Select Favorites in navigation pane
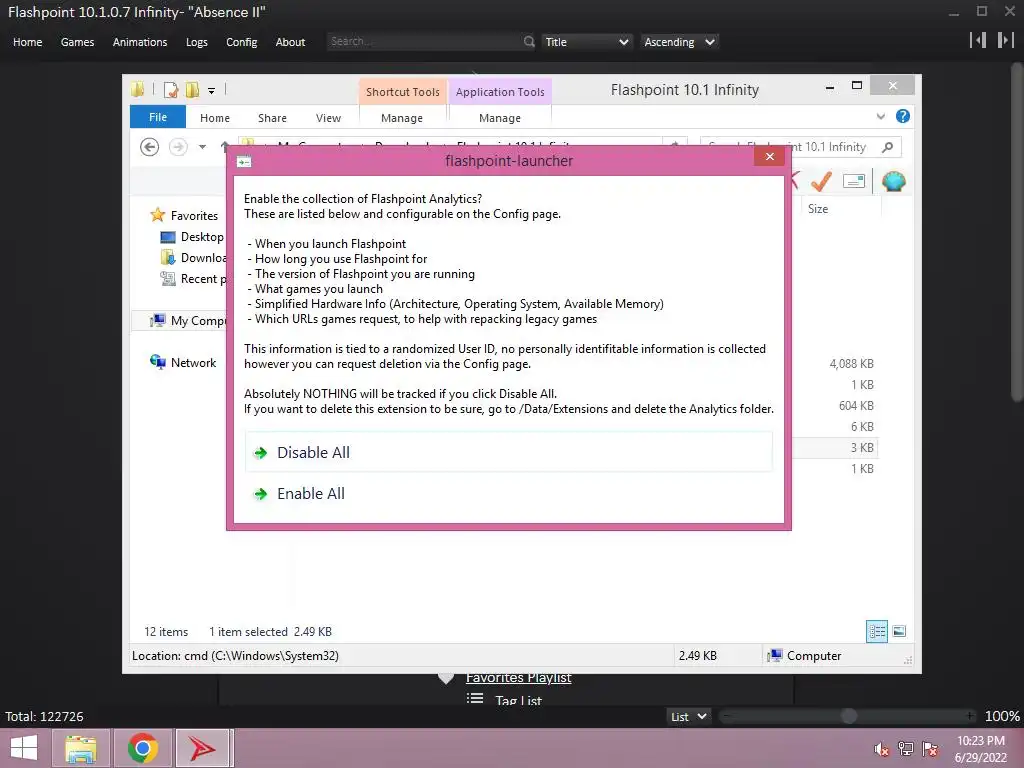The width and height of the screenshot is (1024, 768). [194, 216]
